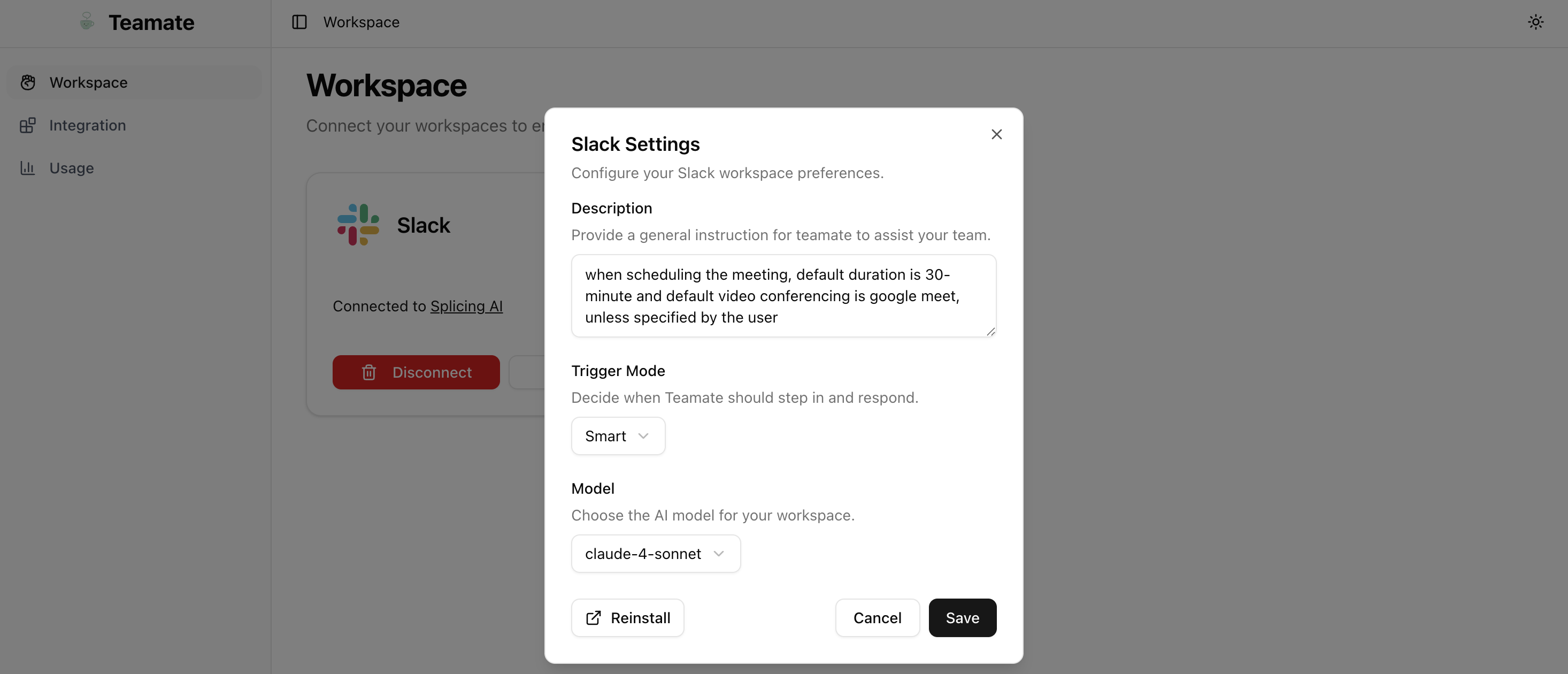This screenshot has height=674, width=1568.
Task: Click the Usage bar chart icon
Action: [28, 168]
